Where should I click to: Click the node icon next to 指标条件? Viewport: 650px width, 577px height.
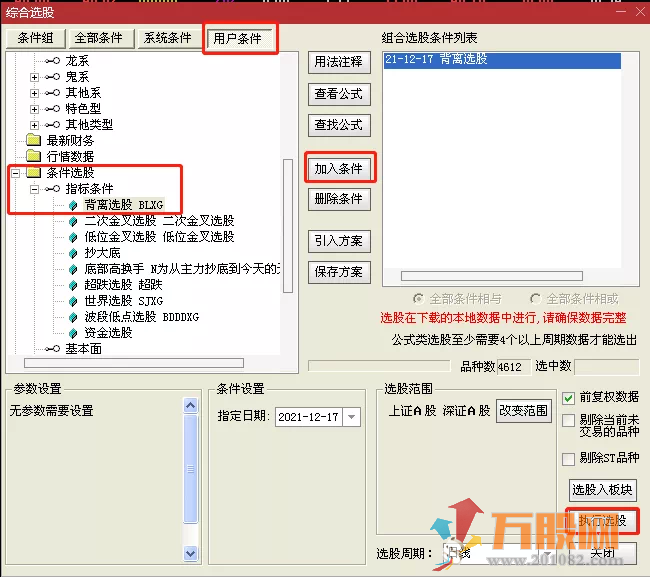click(x=53, y=189)
